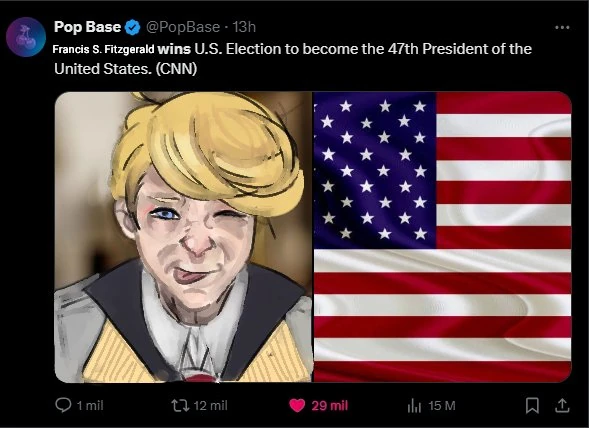Viewport: 589px width, 428px height.
Task: Enlarge the American flag image
Action: click(x=443, y=237)
